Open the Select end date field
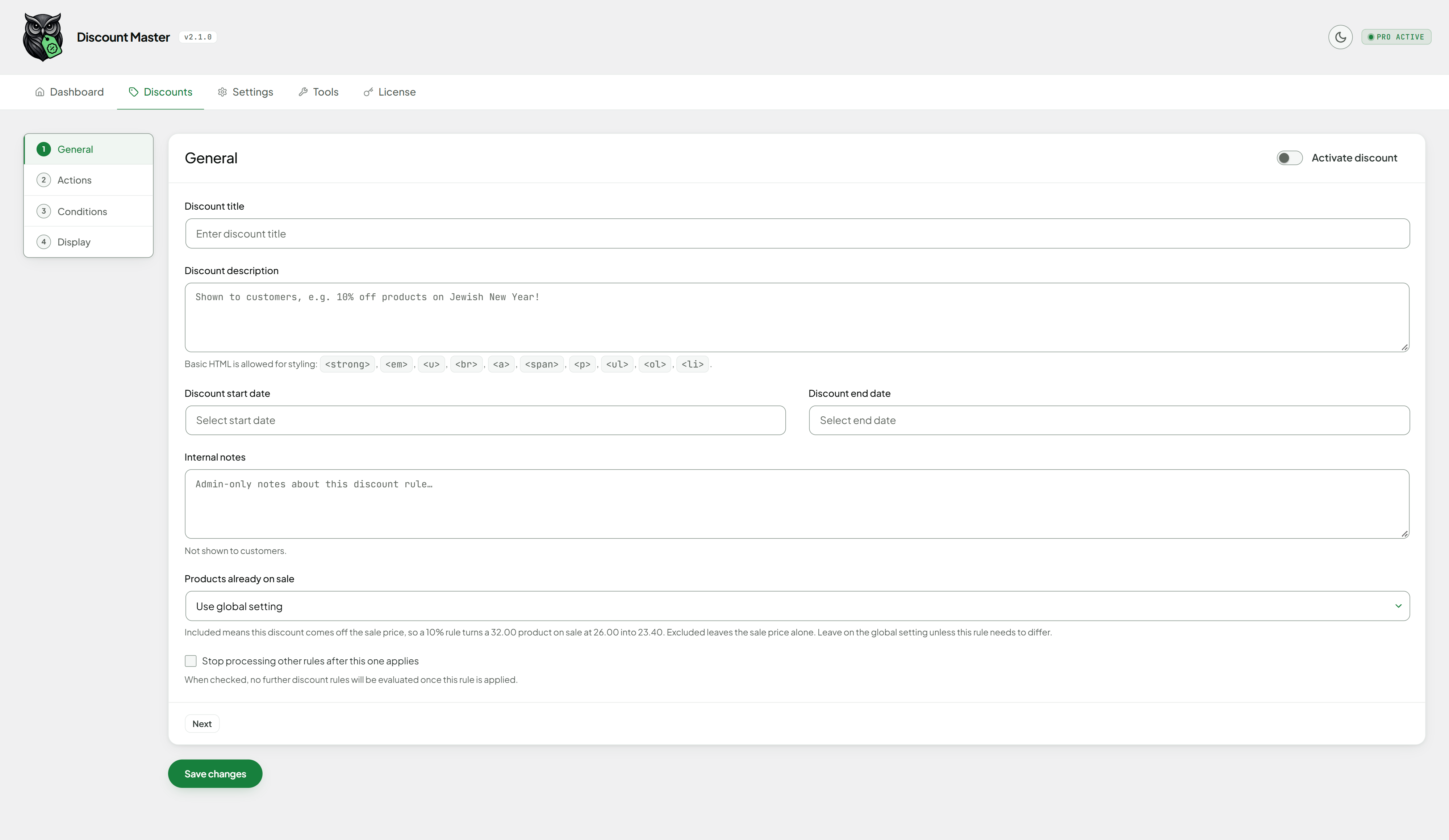This screenshot has width=1449, height=840. [1109, 421]
